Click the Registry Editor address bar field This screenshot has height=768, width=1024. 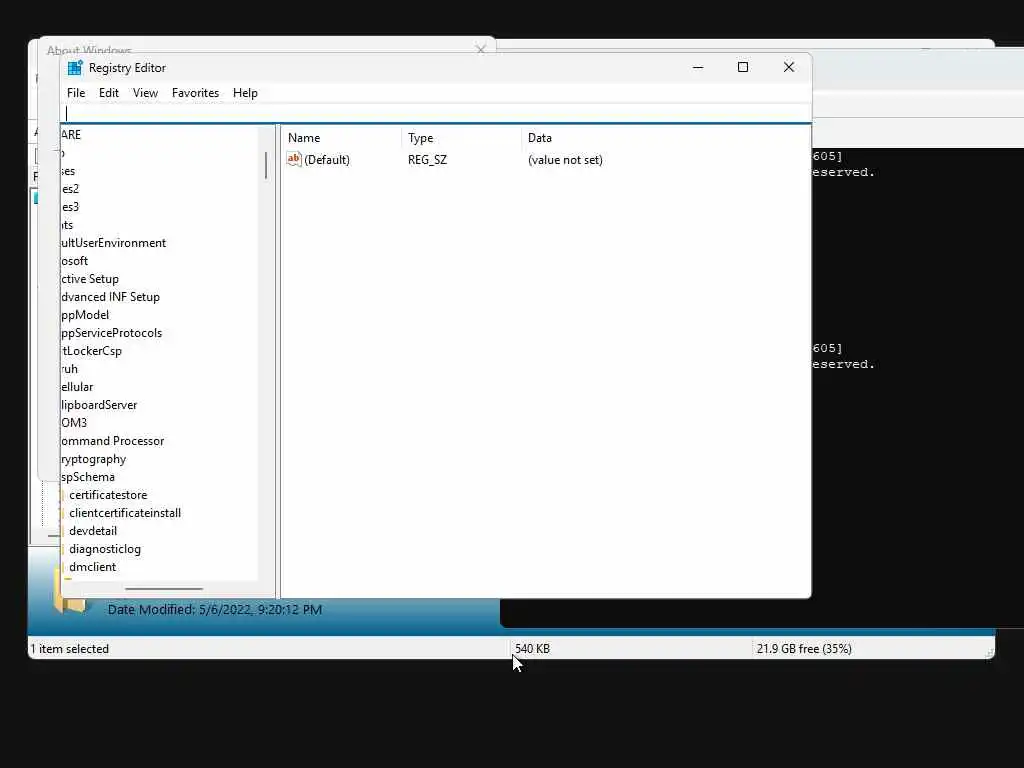point(436,114)
